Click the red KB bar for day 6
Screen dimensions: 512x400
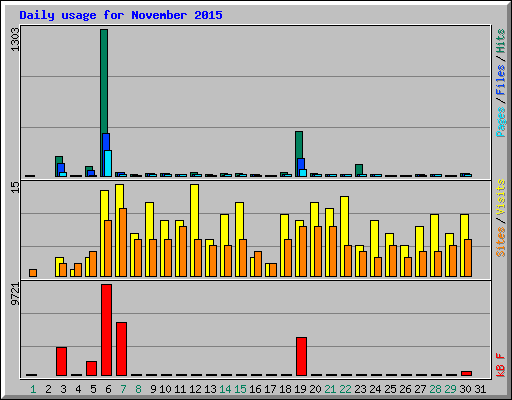[x=106, y=330]
